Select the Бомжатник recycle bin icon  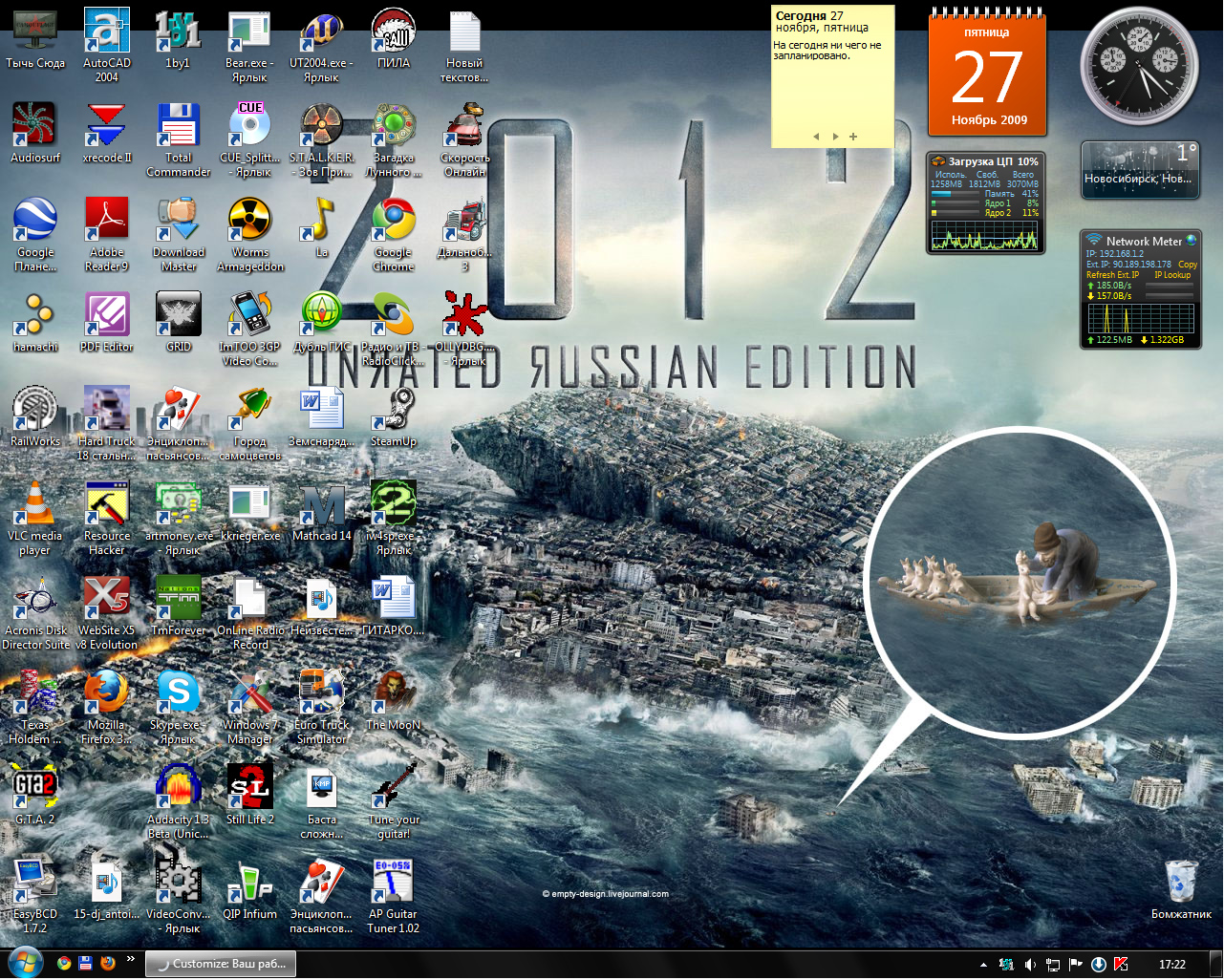[1181, 889]
